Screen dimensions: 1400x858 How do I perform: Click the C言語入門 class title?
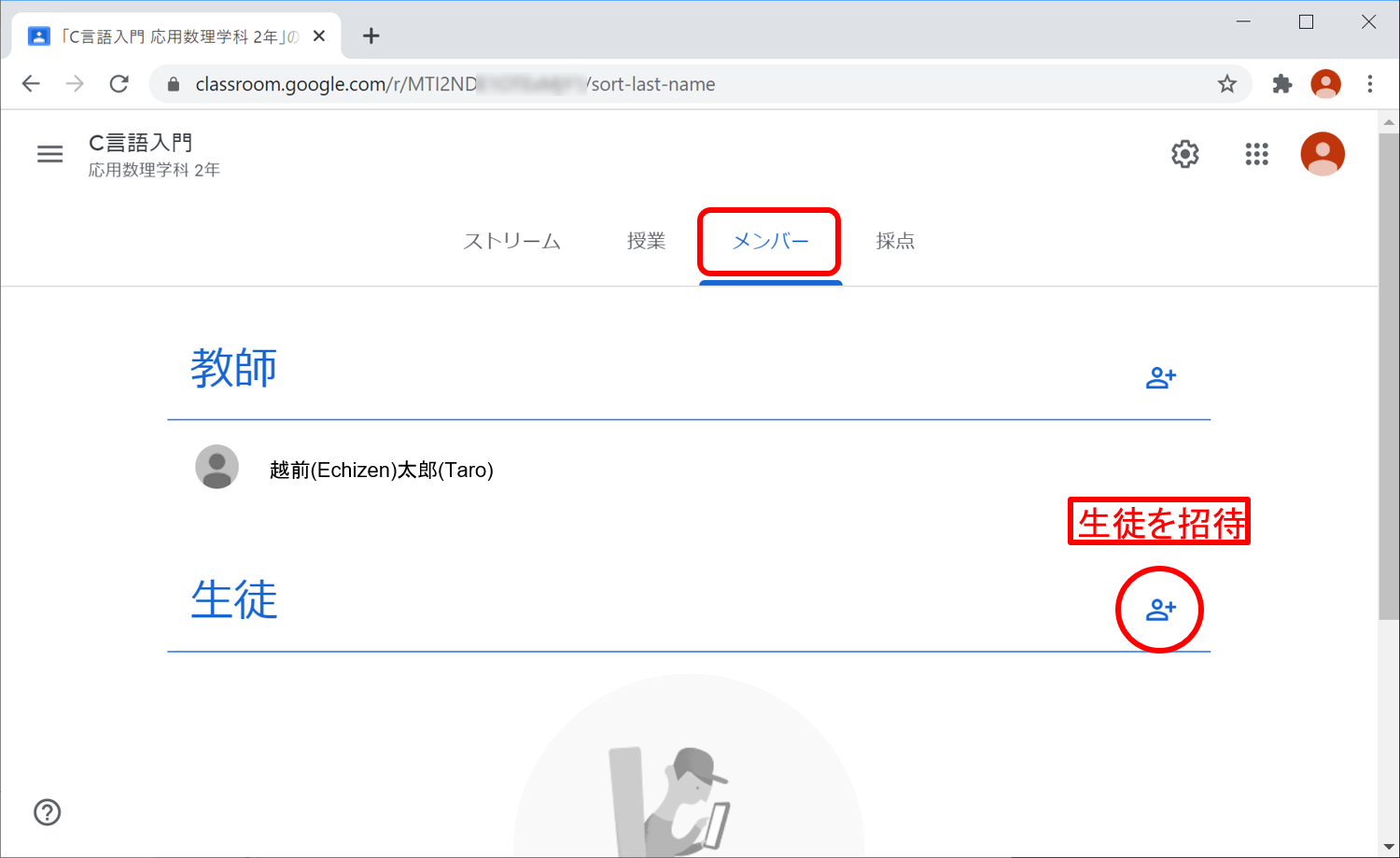click(141, 143)
